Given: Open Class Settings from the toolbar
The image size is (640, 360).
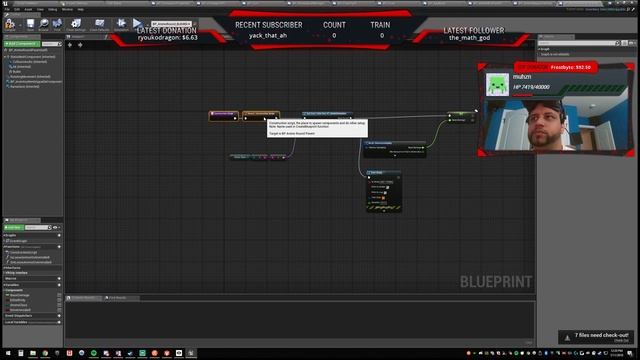Looking at the screenshot, I should pos(76,24).
